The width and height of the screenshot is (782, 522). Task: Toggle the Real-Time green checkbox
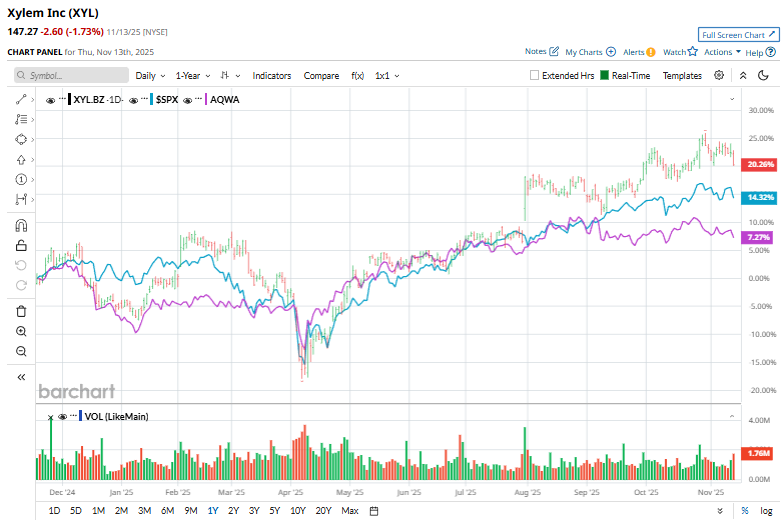tap(604, 75)
